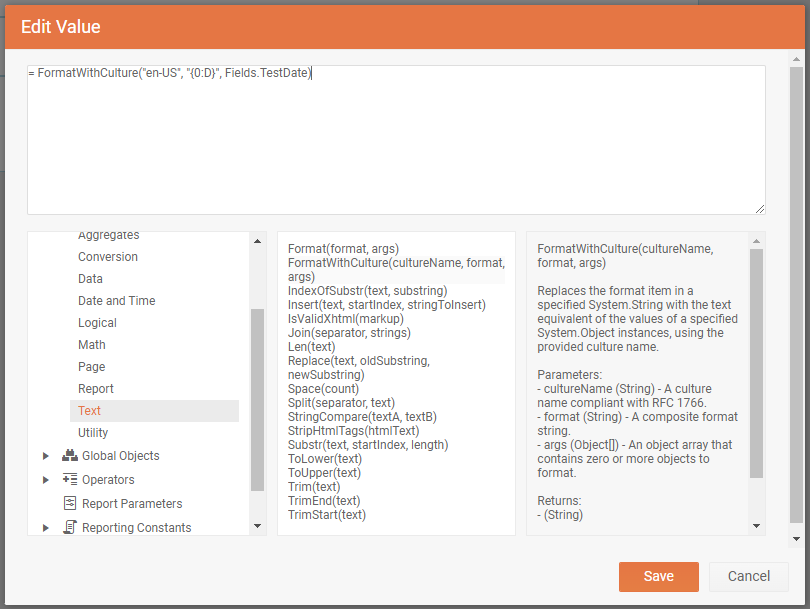
Task: Expand the Operators tree node
Action: (46, 480)
